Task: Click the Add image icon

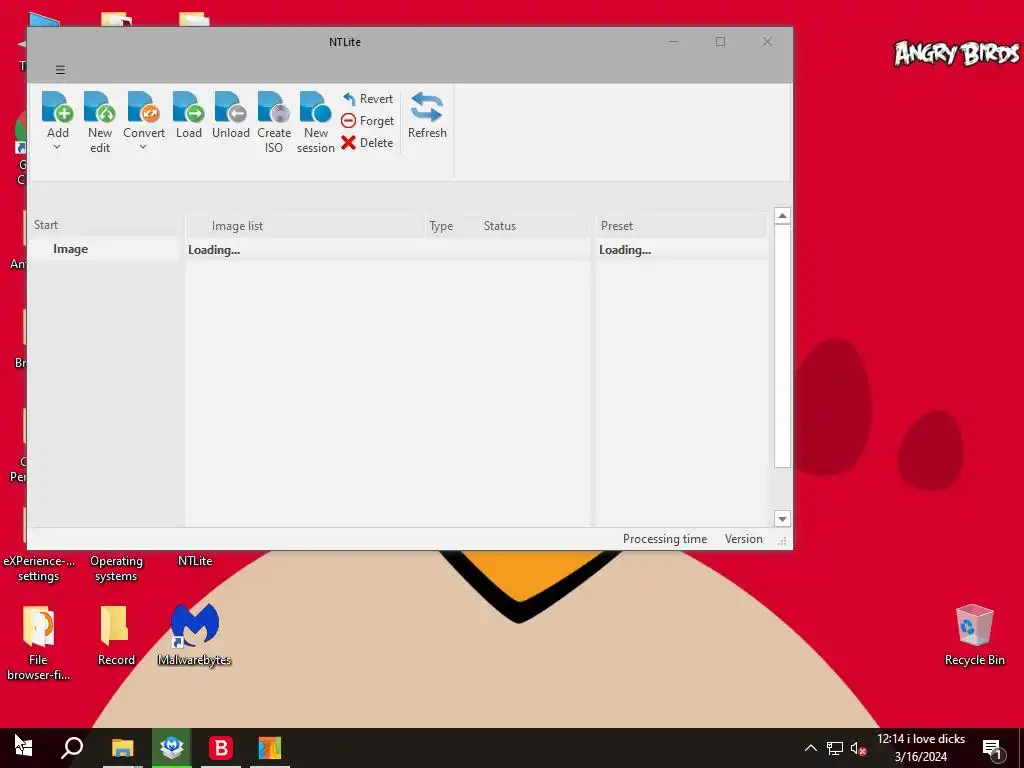Action: pos(57,107)
